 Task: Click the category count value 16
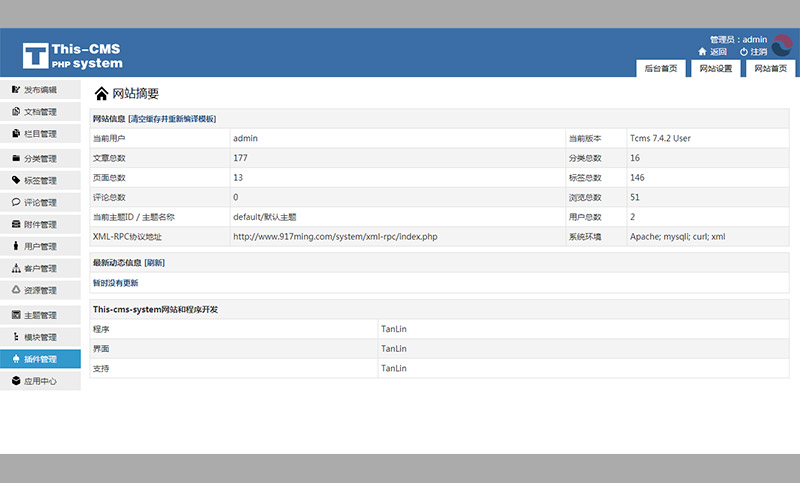pyautogui.click(x=635, y=158)
